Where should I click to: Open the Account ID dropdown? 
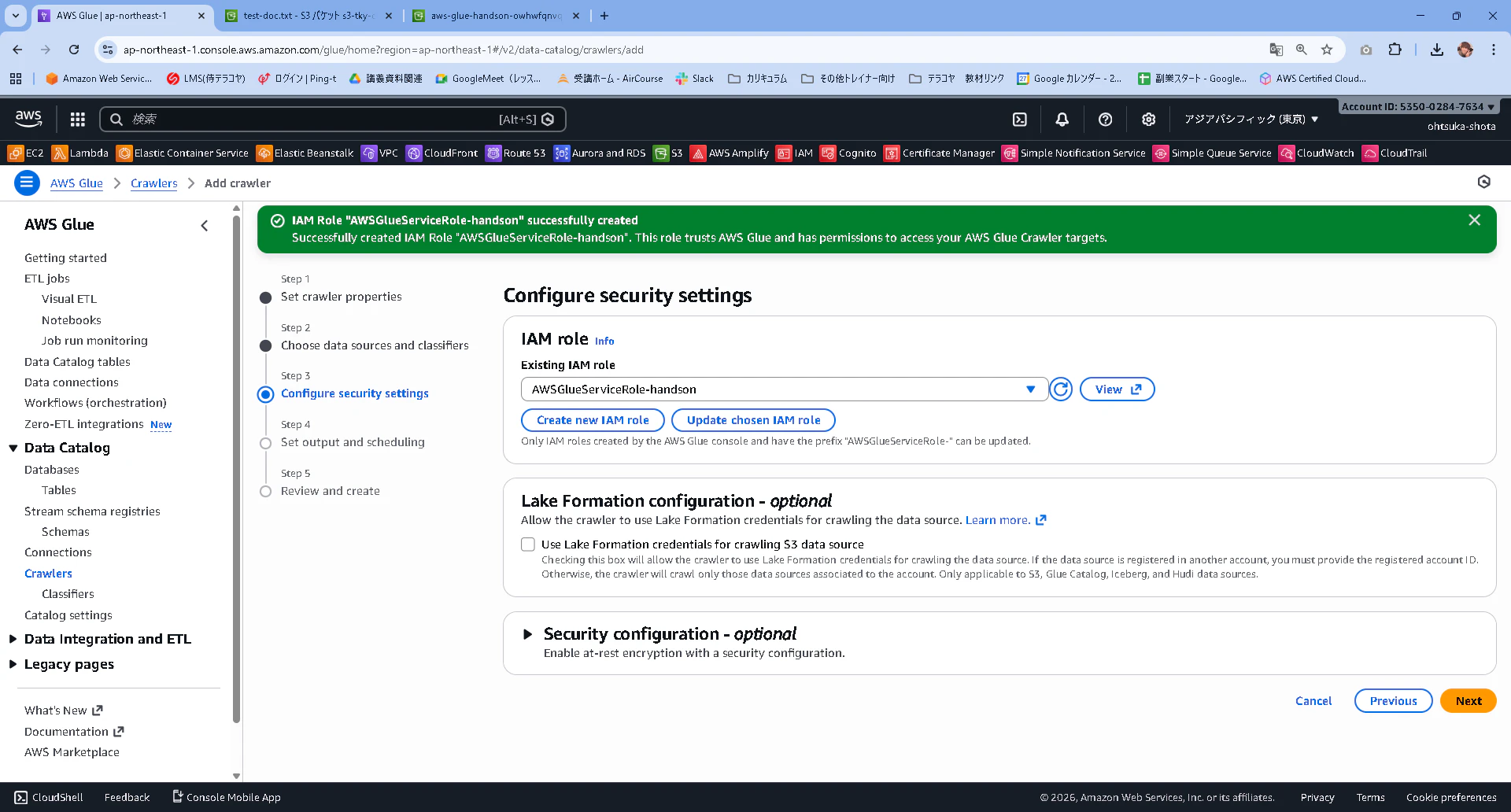coord(1418,106)
